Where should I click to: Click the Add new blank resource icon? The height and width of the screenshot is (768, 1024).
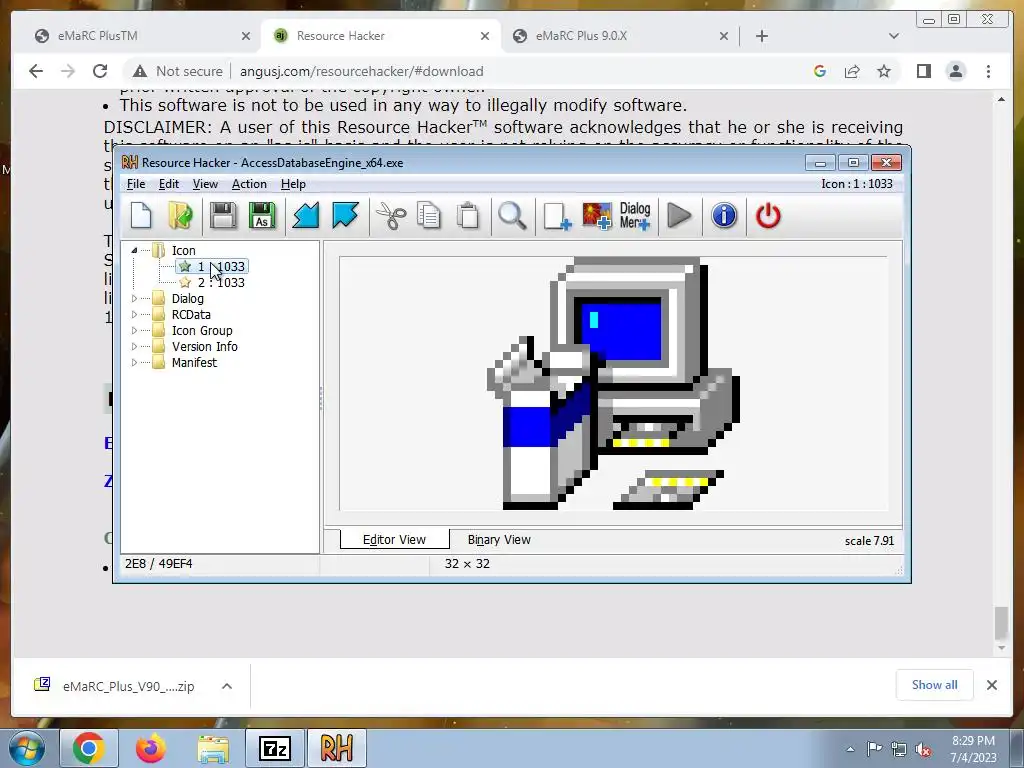tap(557, 216)
